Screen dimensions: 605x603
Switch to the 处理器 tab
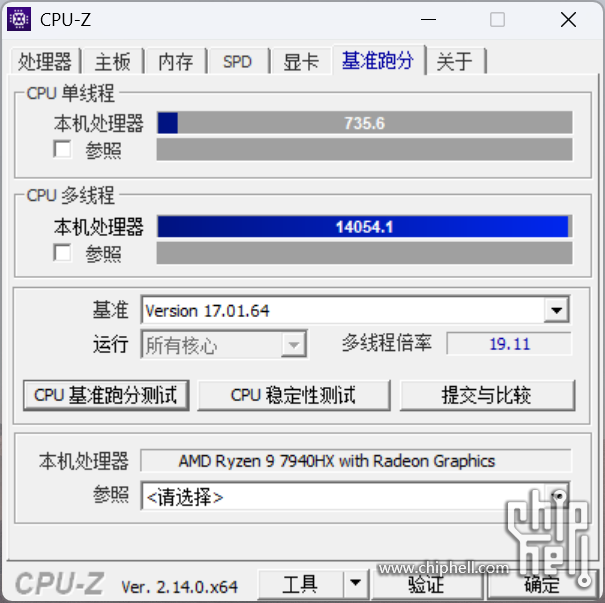pos(45,61)
